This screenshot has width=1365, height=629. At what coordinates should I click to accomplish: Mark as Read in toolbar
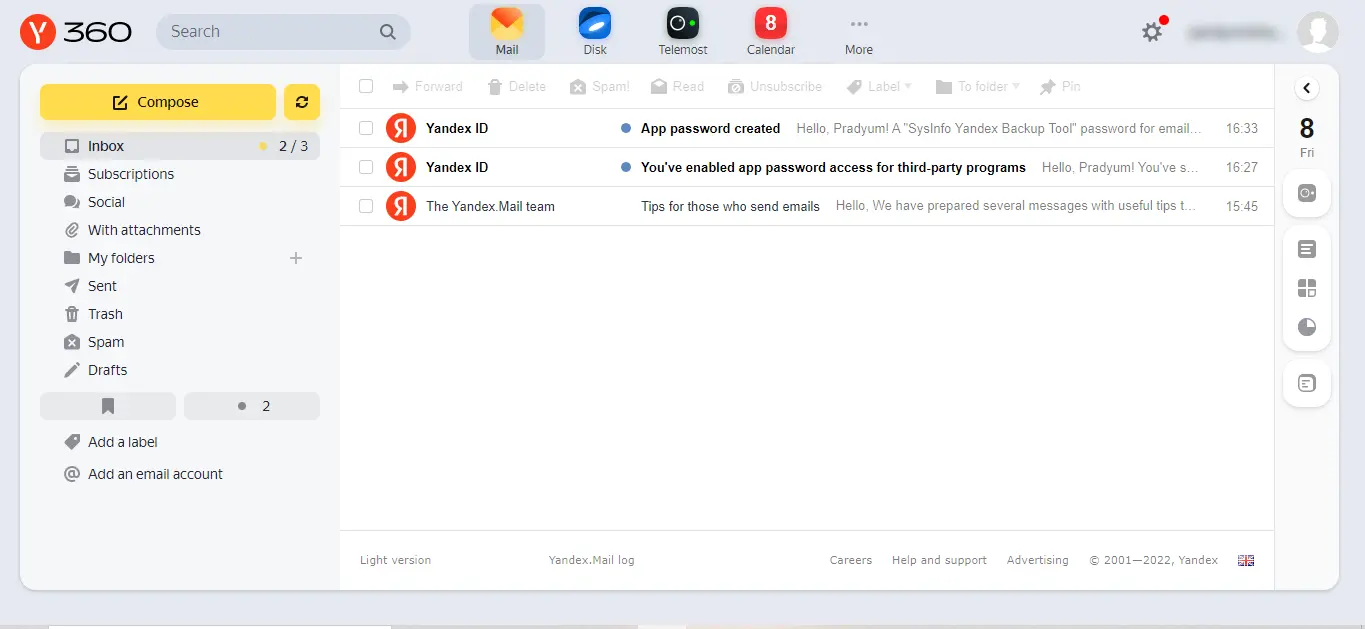[678, 87]
